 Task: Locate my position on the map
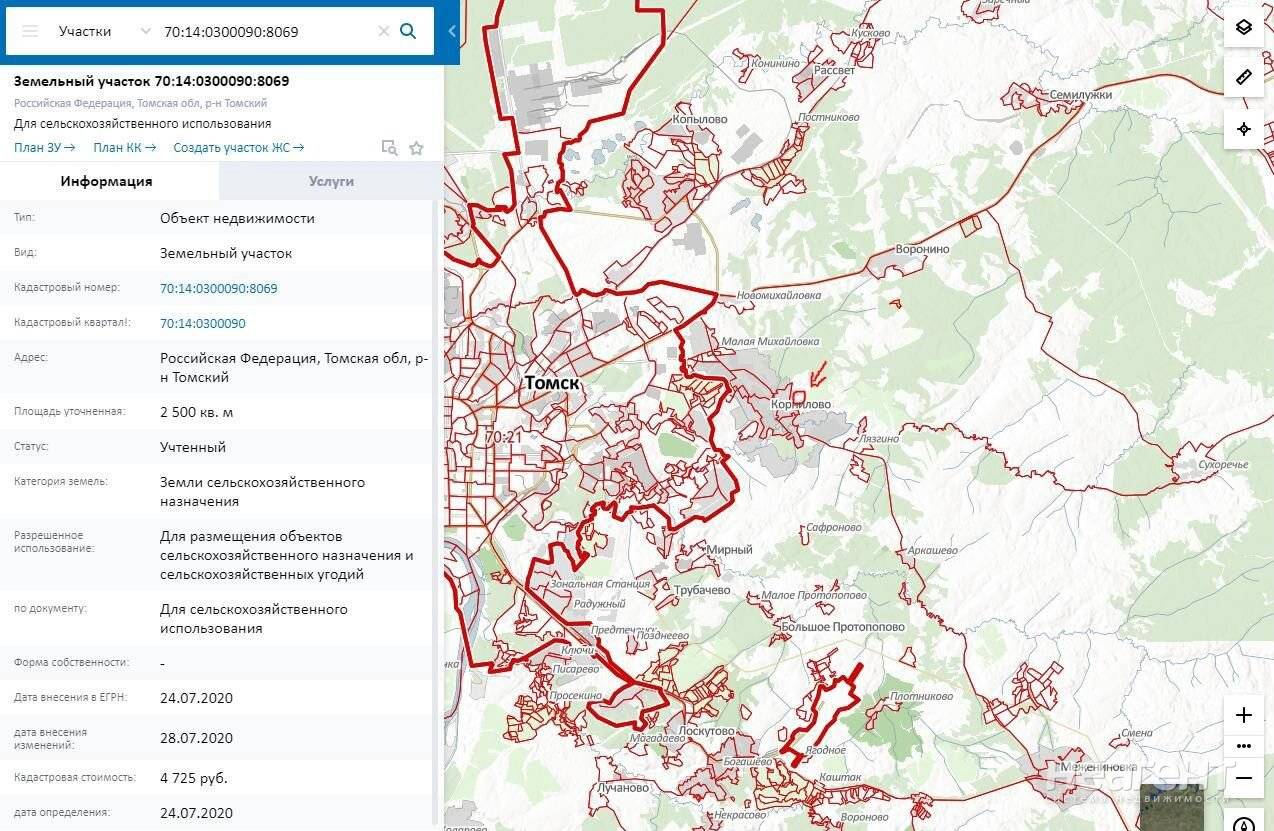[1244, 129]
